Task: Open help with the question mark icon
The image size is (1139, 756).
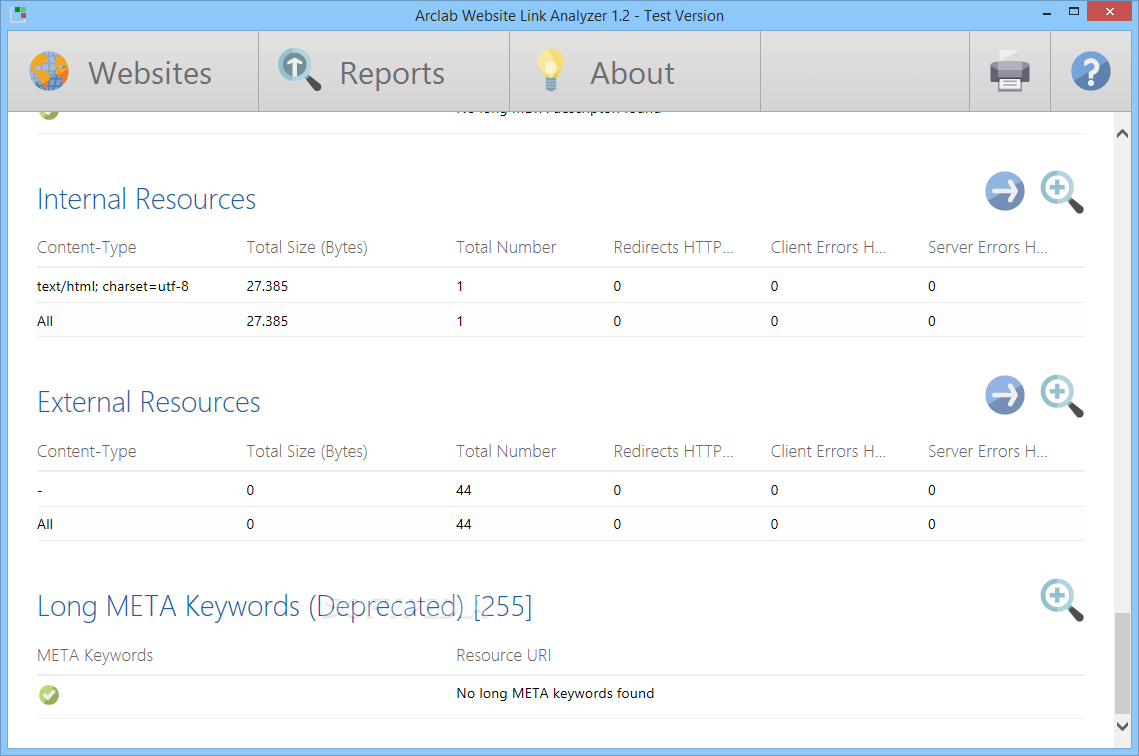Action: 1090,73
